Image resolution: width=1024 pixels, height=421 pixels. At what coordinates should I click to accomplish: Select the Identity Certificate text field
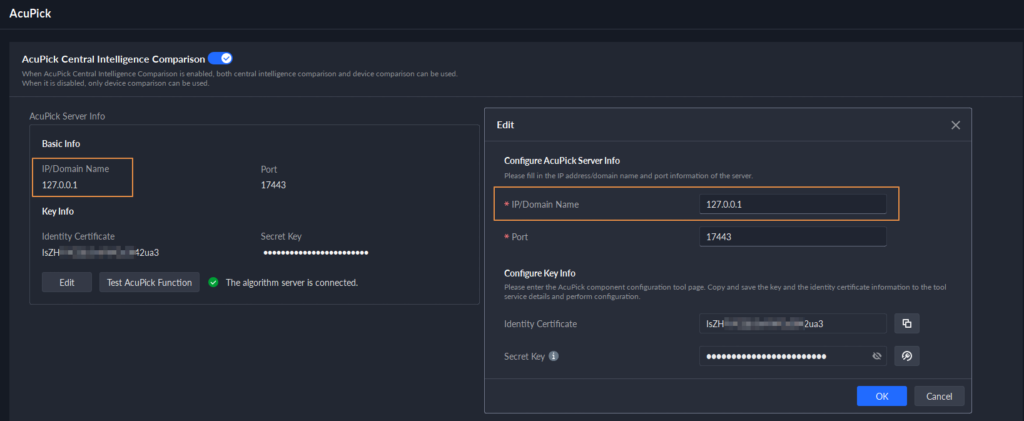pos(792,323)
